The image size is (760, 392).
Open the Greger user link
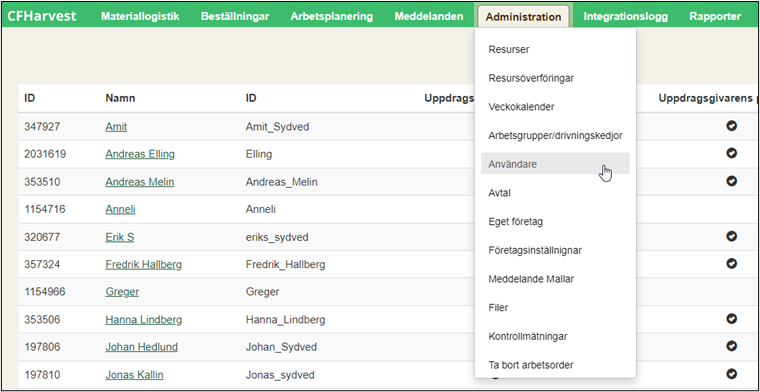click(x=122, y=292)
